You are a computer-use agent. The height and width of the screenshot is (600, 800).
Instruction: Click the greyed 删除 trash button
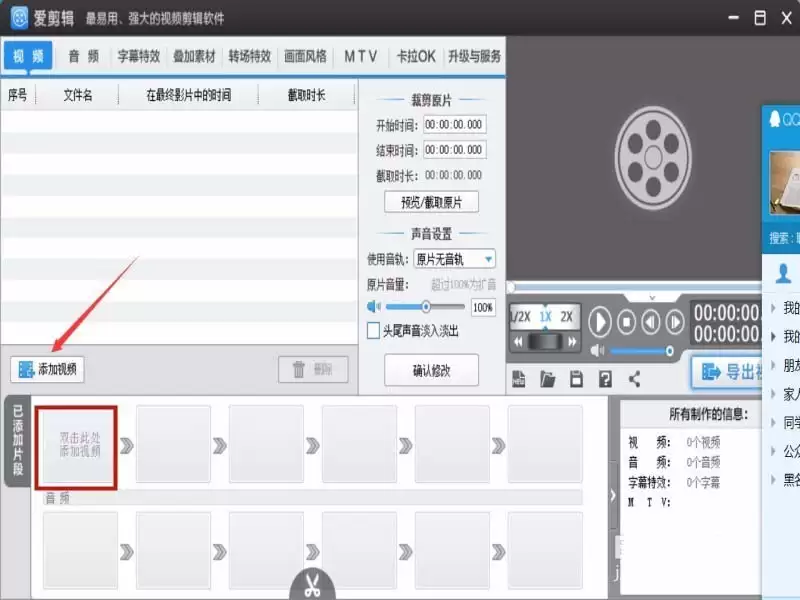pos(313,369)
